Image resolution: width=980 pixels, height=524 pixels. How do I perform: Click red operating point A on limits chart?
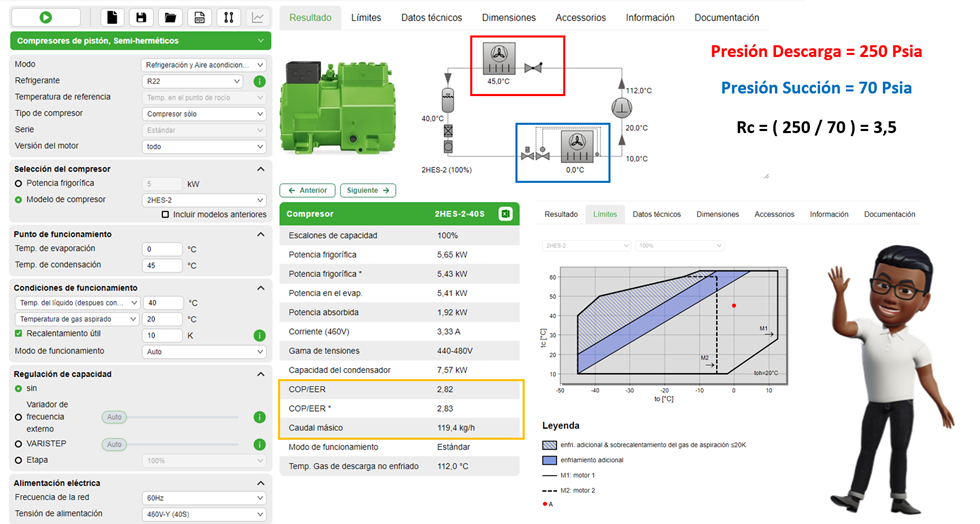[734, 306]
